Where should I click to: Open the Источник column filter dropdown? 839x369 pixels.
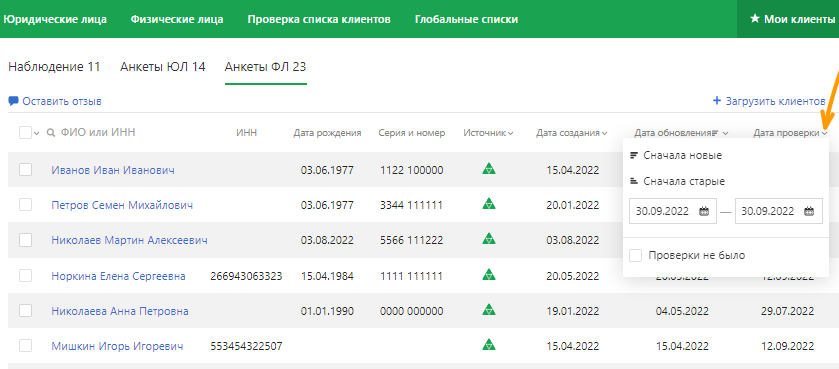click(x=510, y=133)
